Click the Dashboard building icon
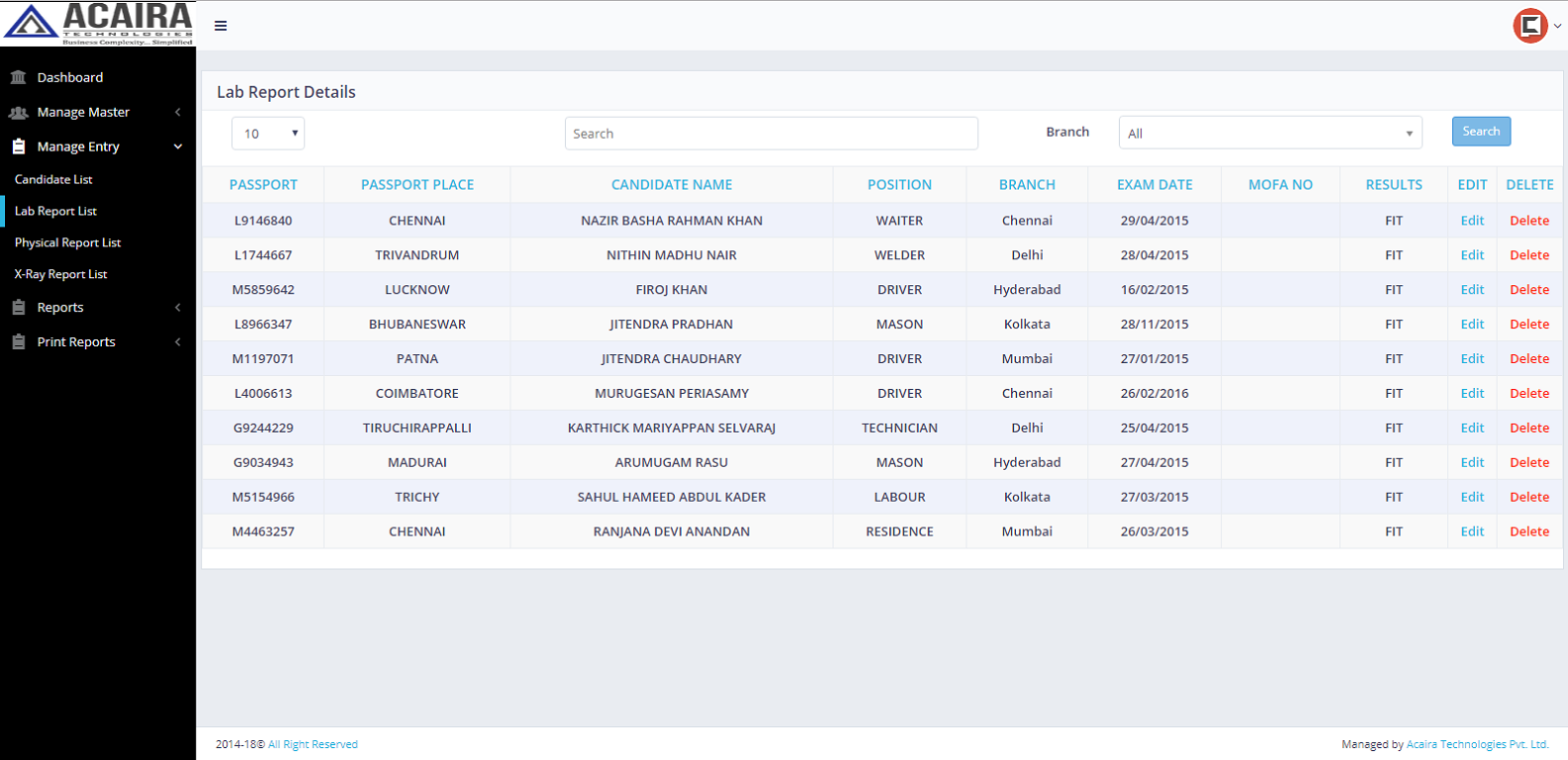The image size is (1568, 760). (18, 77)
